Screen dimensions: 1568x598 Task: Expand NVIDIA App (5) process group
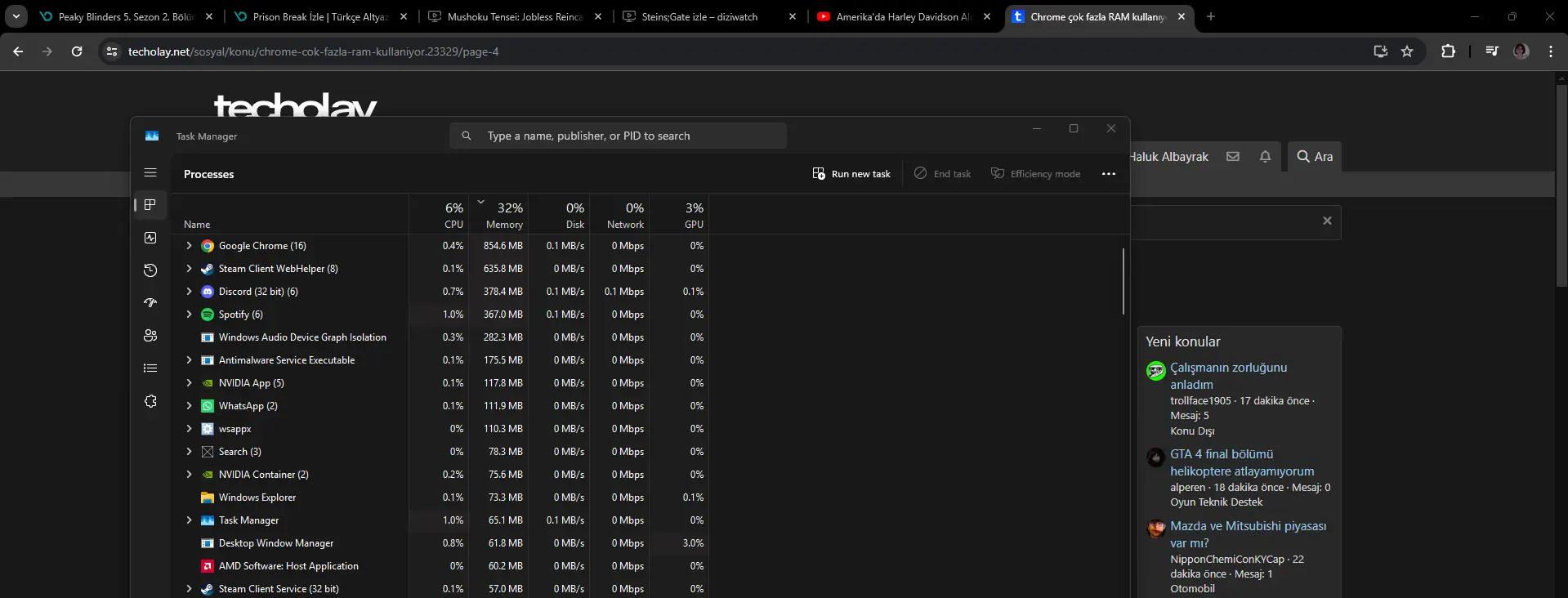(x=189, y=383)
